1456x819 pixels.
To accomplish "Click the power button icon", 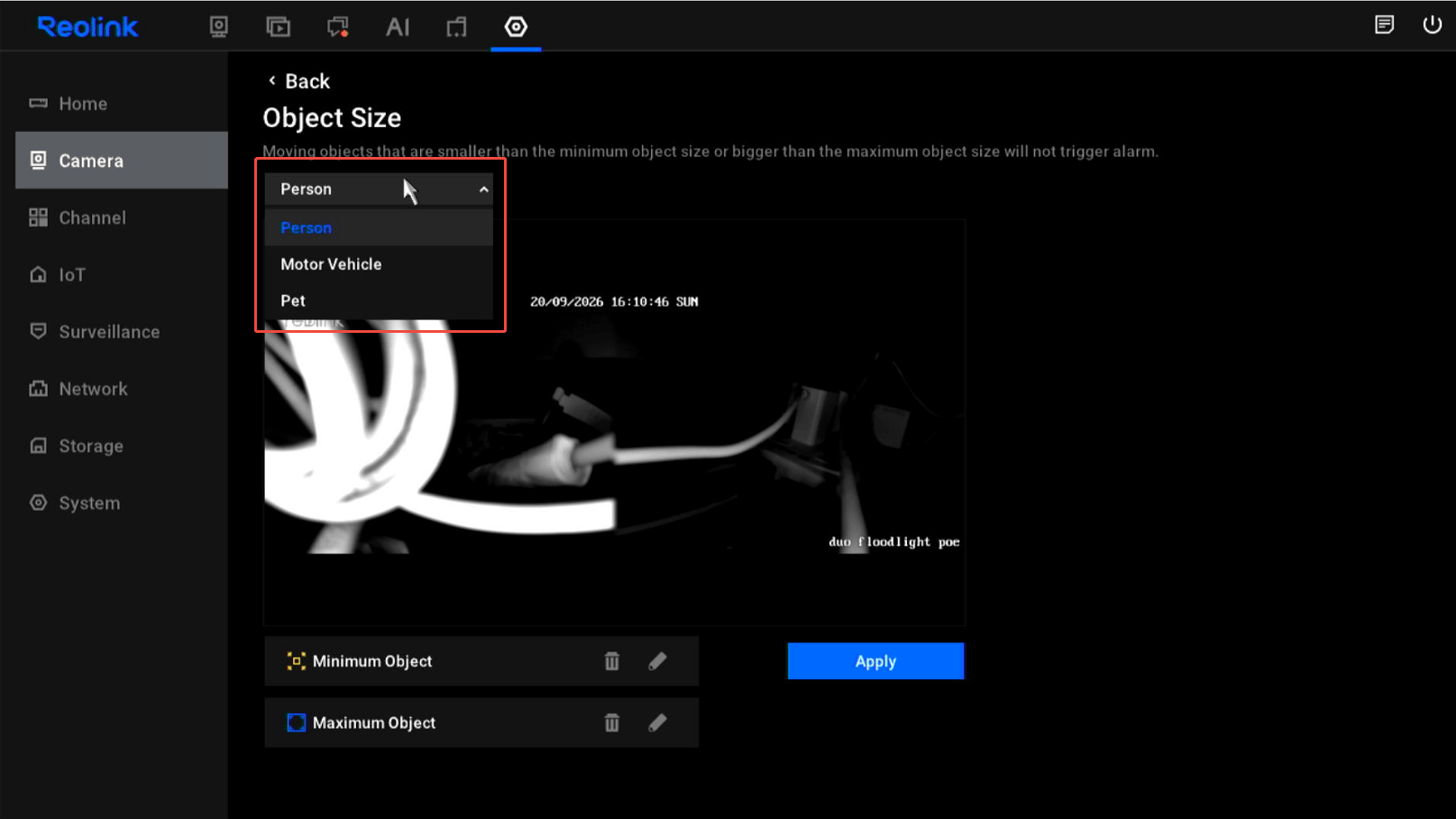I will pyautogui.click(x=1432, y=24).
